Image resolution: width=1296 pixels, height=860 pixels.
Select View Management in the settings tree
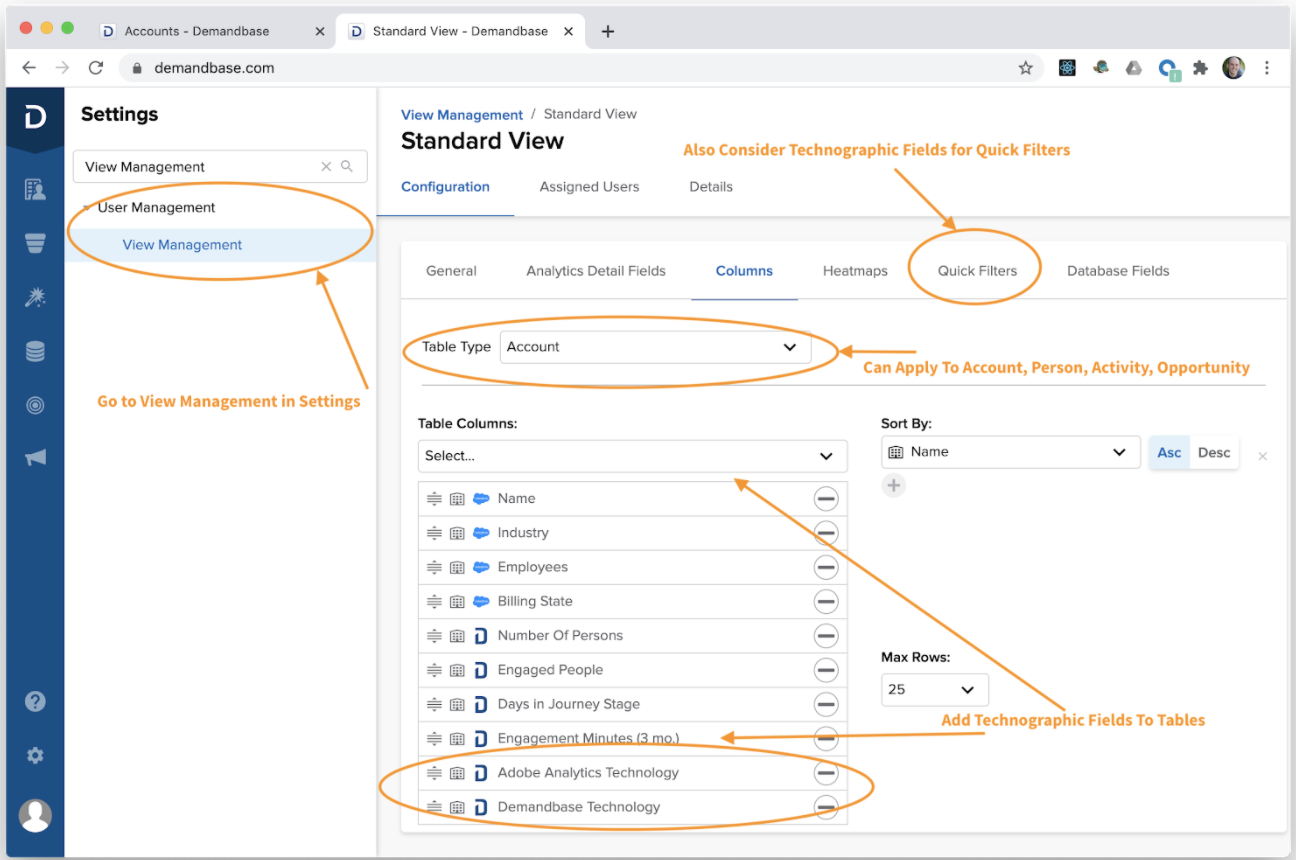tap(182, 245)
